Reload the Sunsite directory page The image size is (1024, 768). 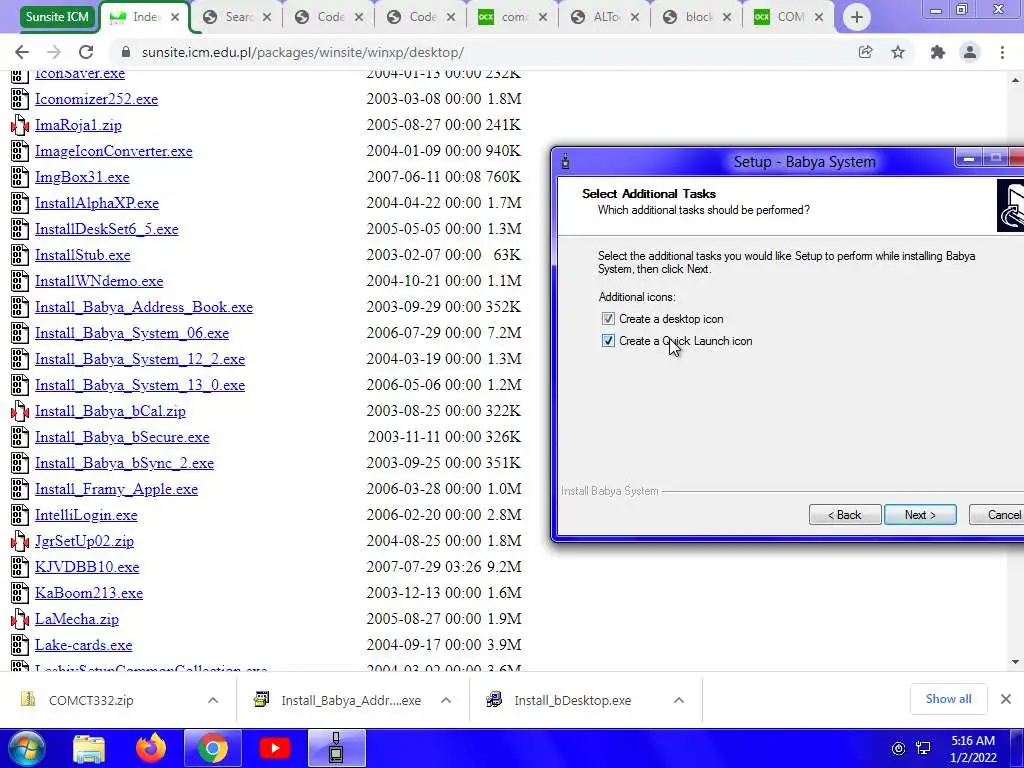86,52
